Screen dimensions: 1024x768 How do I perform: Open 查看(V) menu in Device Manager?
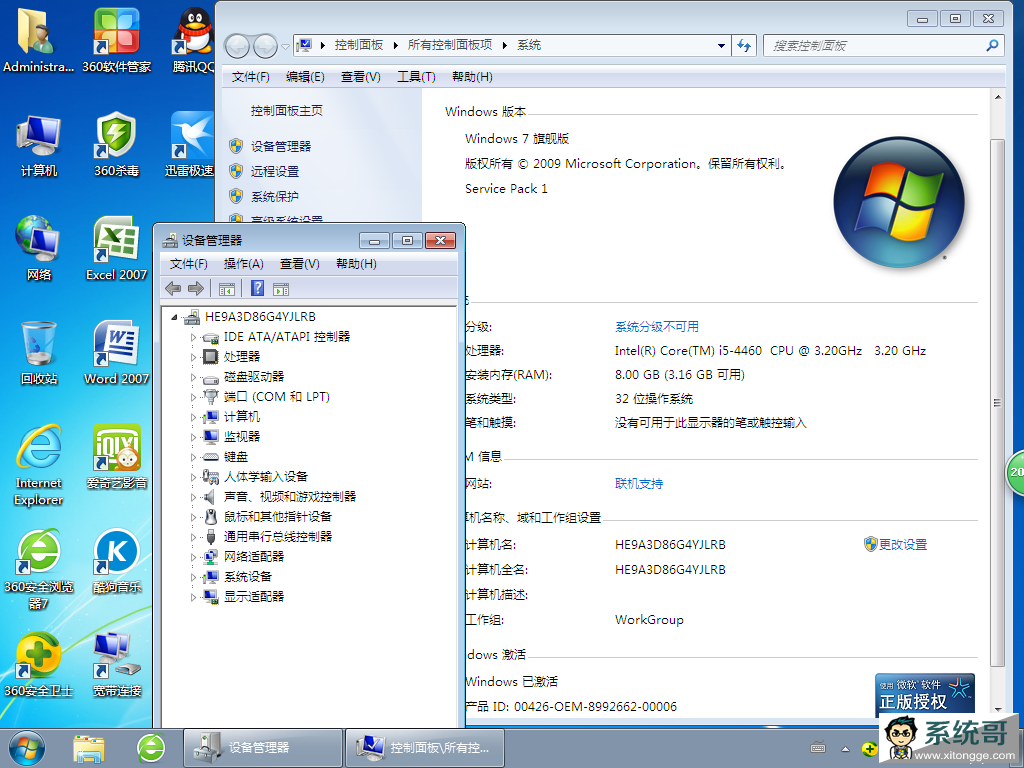[300, 264]
